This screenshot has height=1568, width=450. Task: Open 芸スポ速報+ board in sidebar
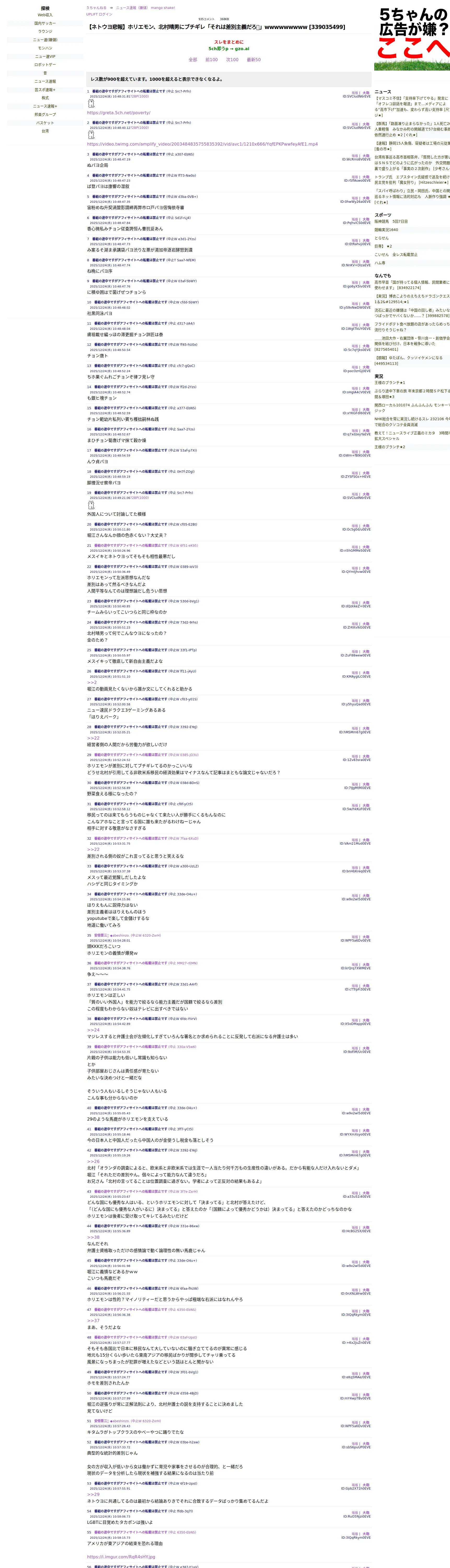coord(45,89)
